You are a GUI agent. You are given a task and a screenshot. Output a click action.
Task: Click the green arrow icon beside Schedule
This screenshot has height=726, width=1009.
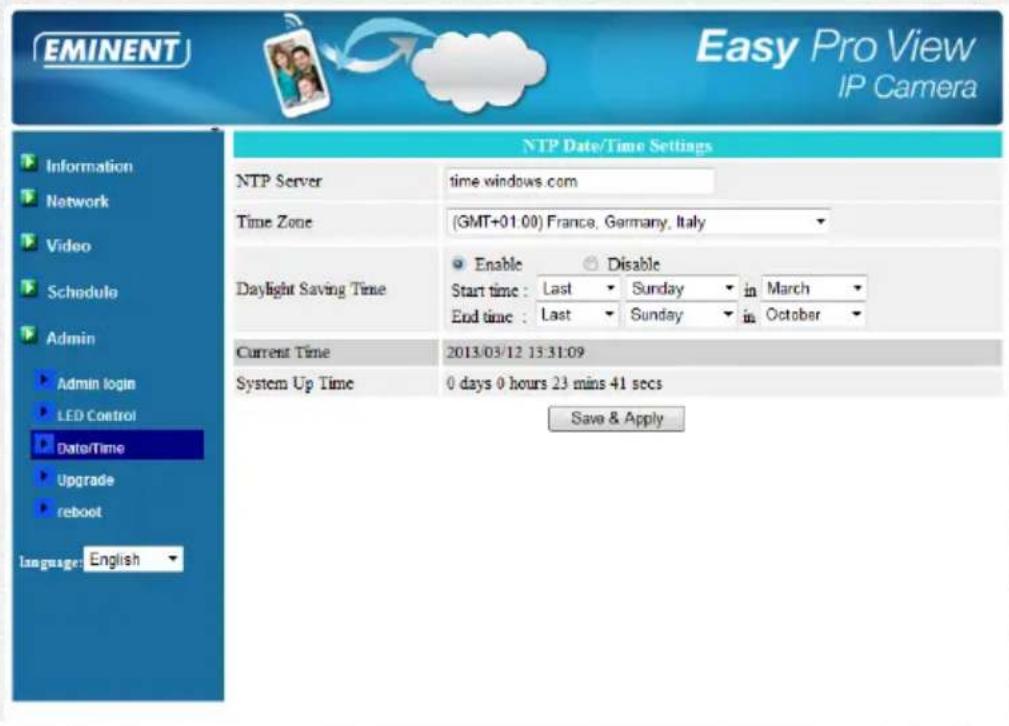tap(29, 288)
